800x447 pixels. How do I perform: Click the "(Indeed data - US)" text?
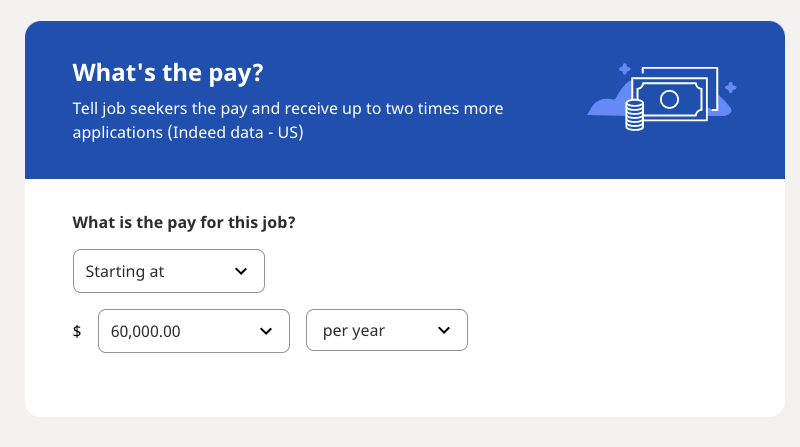pyautogui.click(x=236, y=132)
